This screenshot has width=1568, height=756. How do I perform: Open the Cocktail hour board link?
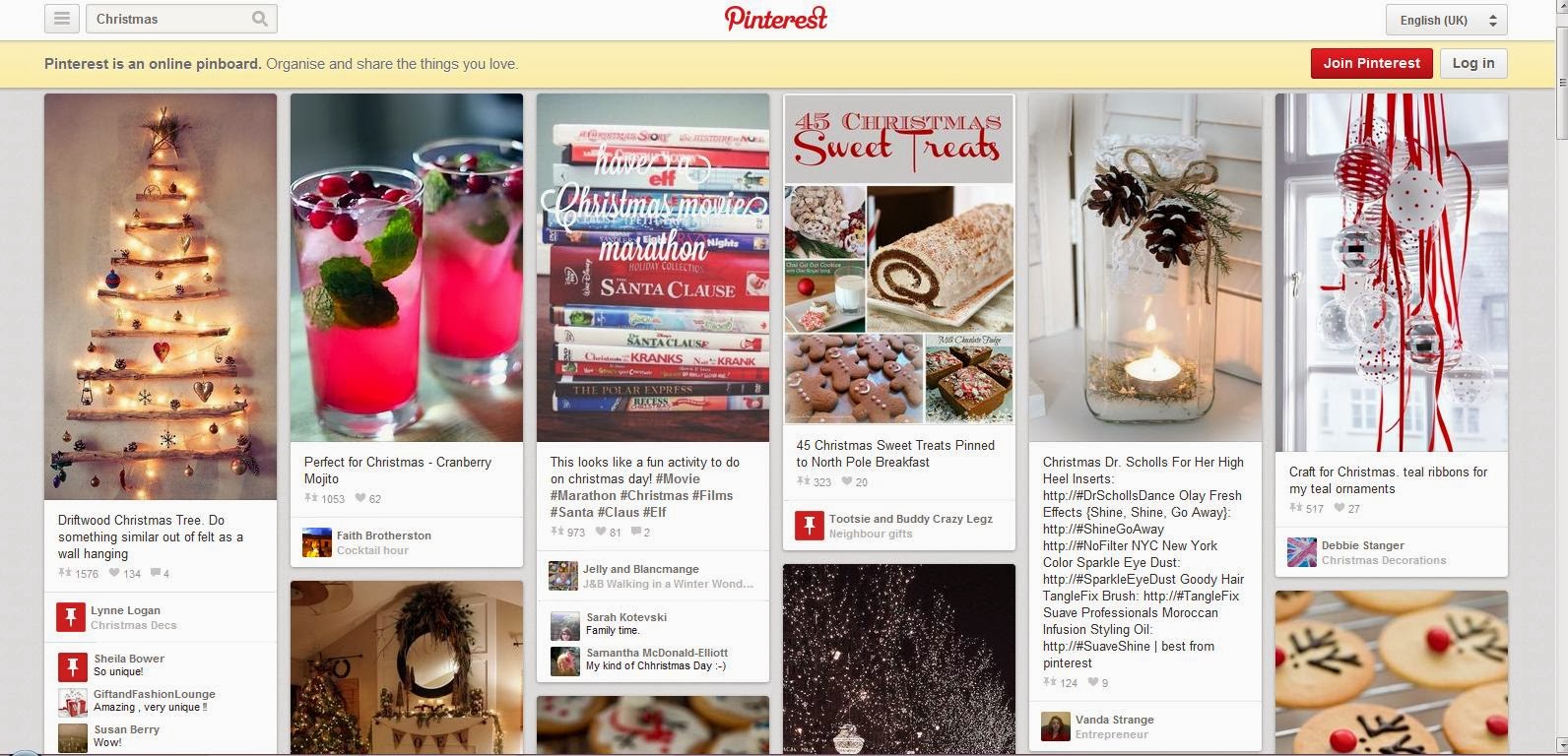(372, 550)
